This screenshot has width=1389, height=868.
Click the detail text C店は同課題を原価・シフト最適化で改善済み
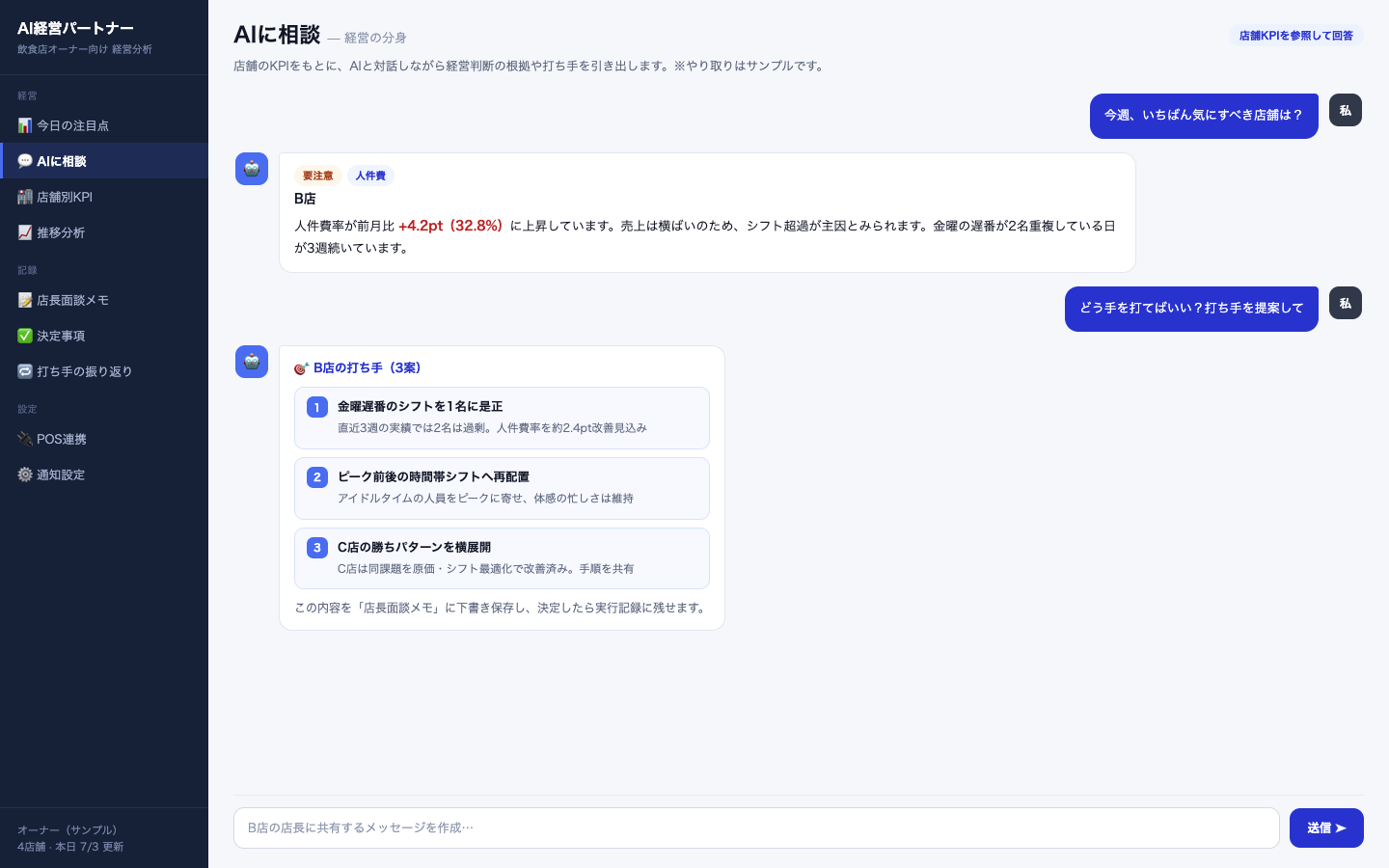click(x=485, y=569)
